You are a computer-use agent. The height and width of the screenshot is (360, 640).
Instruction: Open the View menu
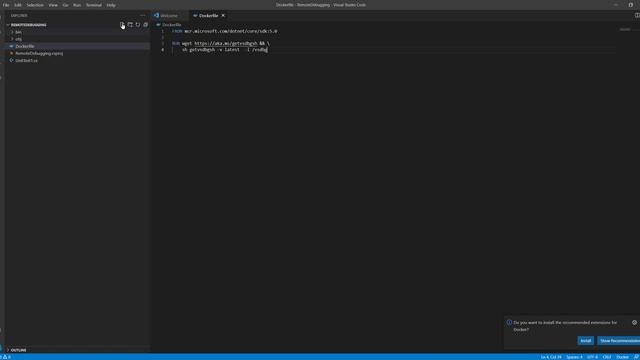point(53,5)
